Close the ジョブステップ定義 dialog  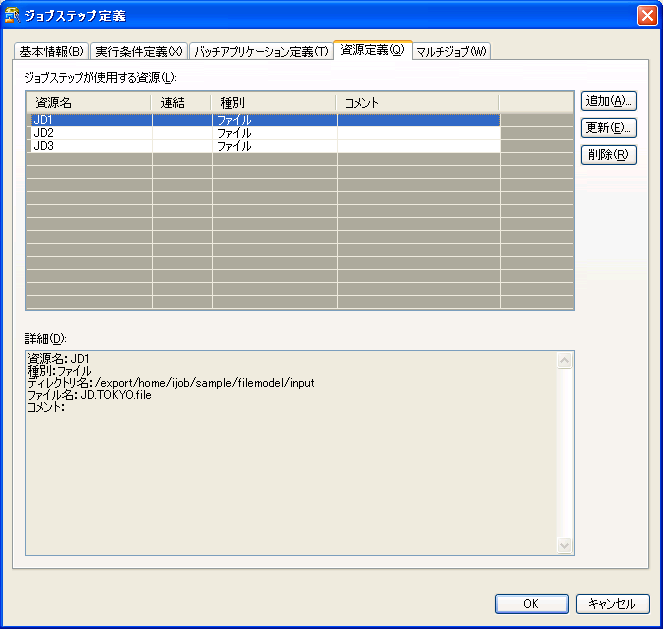647,16
